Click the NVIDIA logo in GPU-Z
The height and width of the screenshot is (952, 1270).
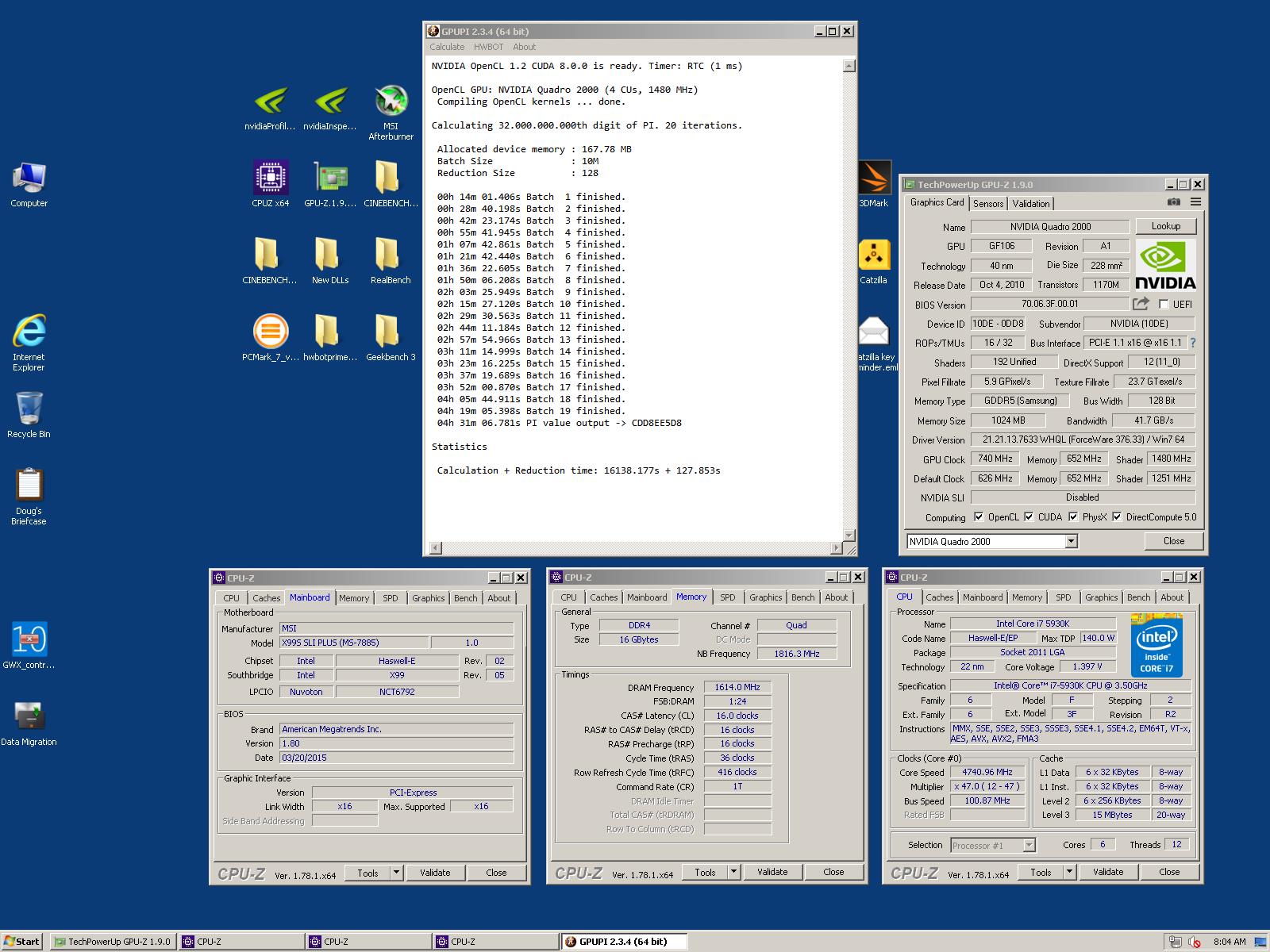click(x=1166, y=266)
